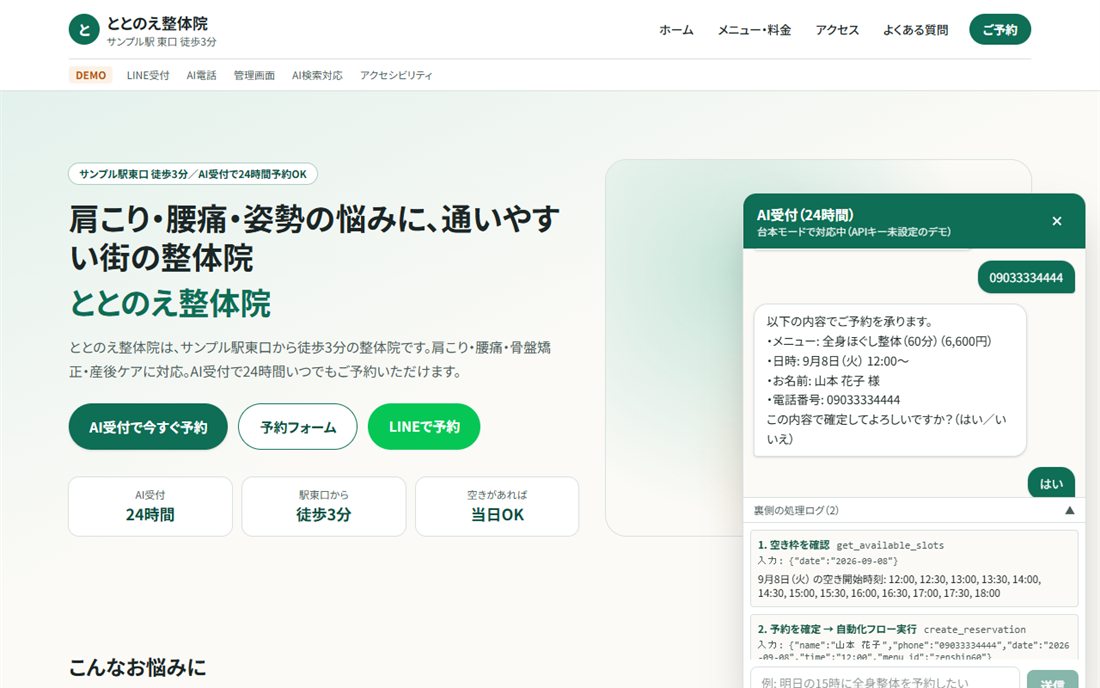Open the ホーム nav item
The image size is (1100, 688).
[676, 29]
